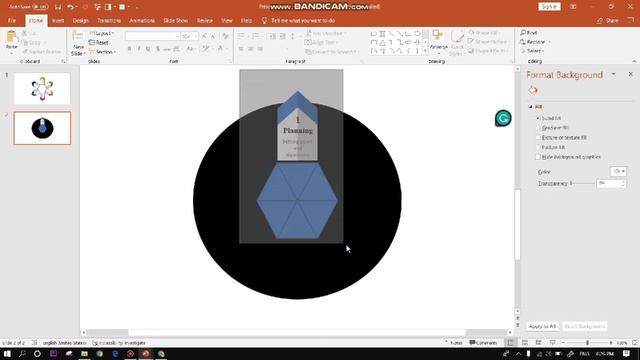
Task: Click the Notes button in status bar
Action: click(453, 343)
